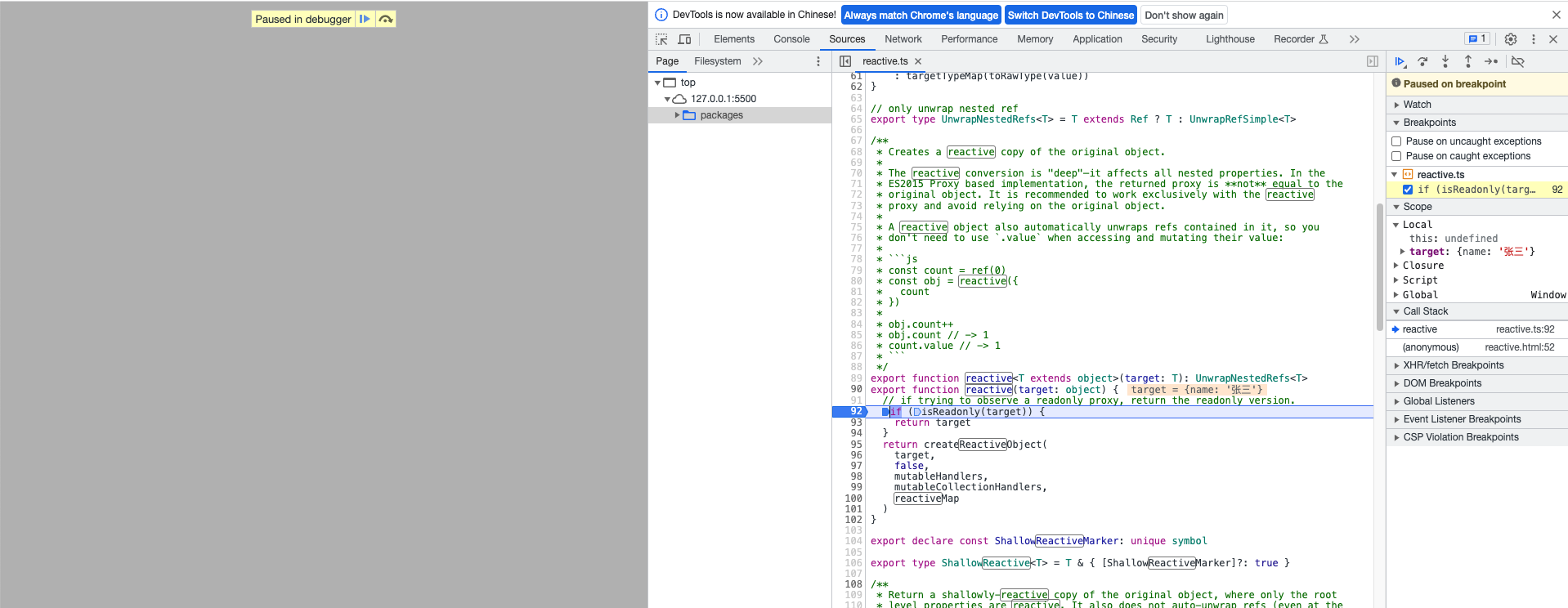This screenshot has height=608, width=1568.
Task: Collapse the top frame tree node
Action: 657,83
